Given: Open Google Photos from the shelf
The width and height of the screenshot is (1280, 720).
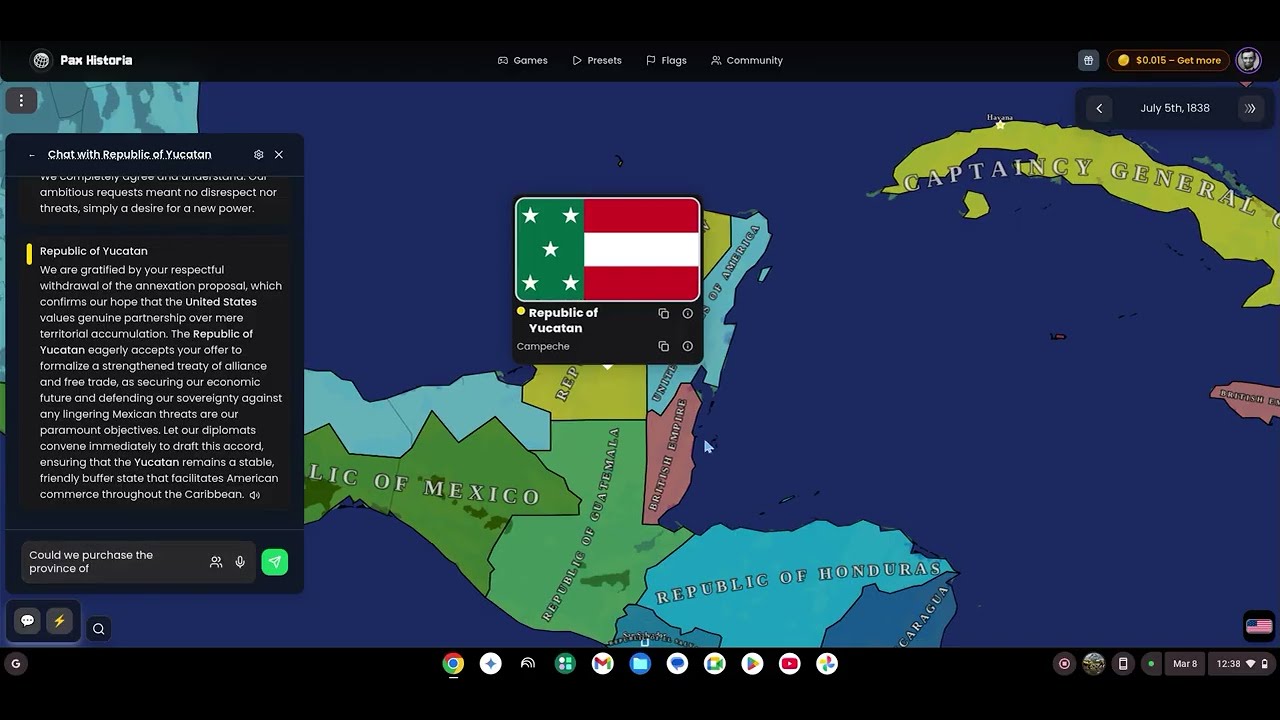Looking at the screenshot, I should coord(827,663).
